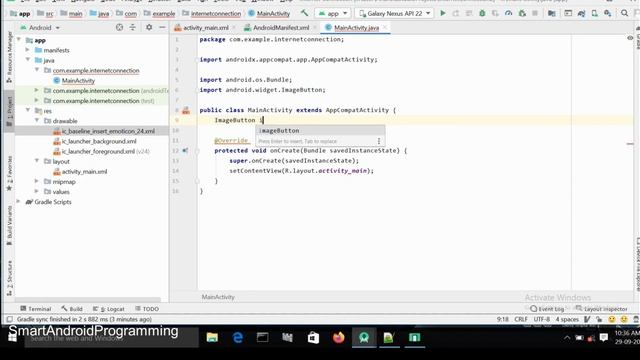Open AVD Manager phone icon
Screen dimensions: 640x360
[594, 13]
